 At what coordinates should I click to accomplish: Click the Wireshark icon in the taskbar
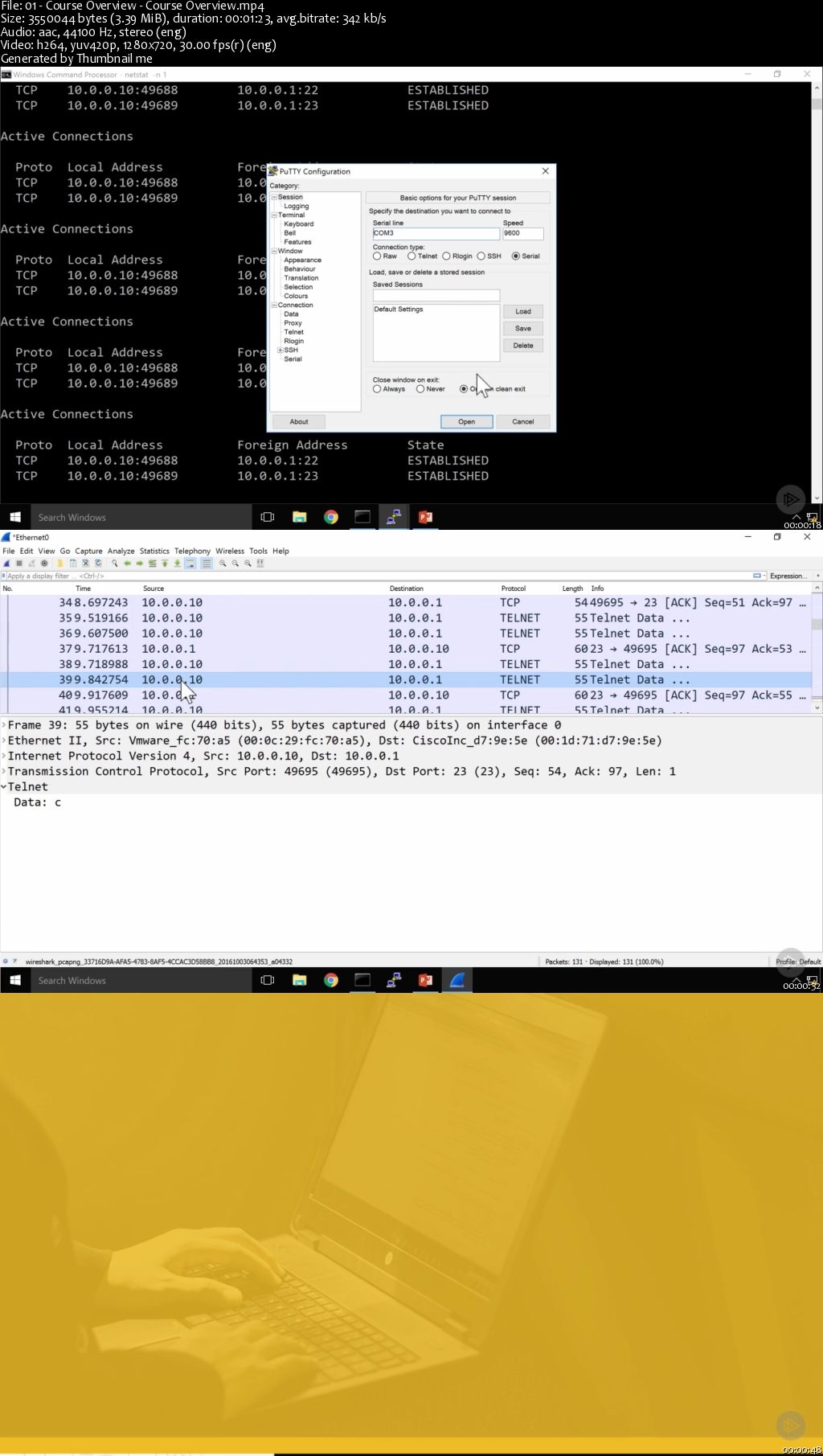pos(458,980)
